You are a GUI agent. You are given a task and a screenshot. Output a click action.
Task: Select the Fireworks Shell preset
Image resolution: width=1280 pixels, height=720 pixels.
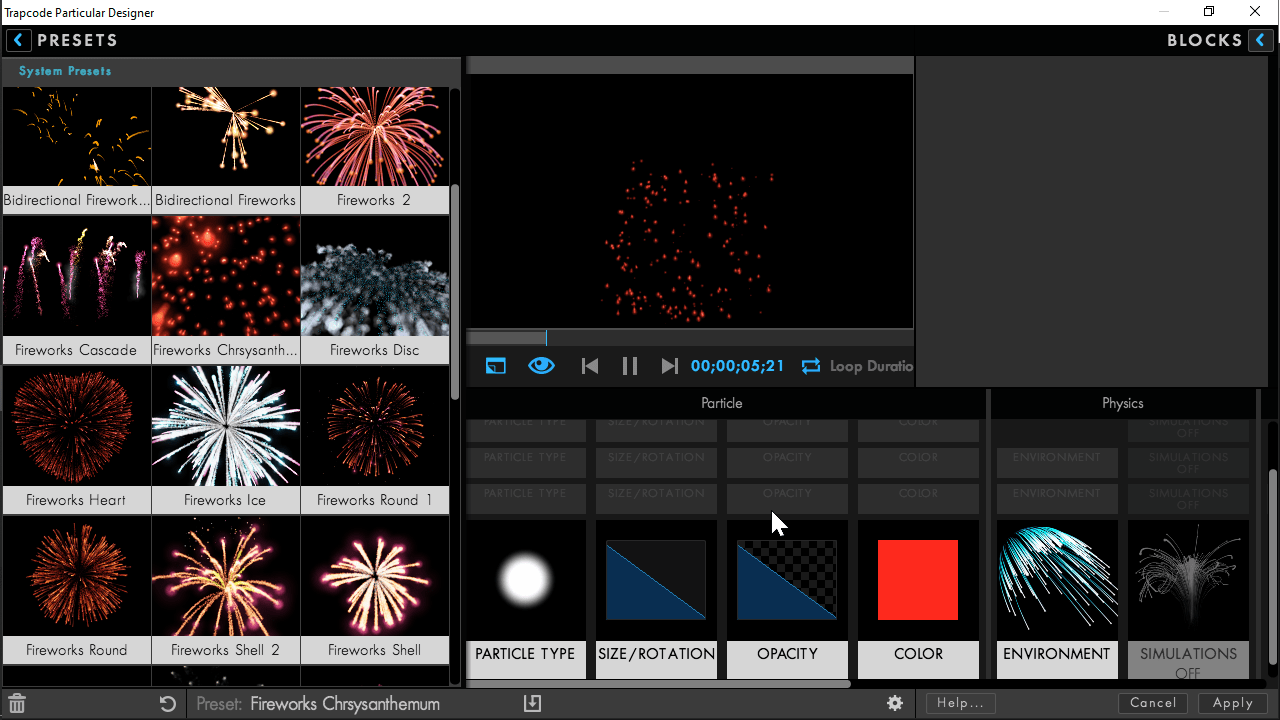(x=375, y=589)
